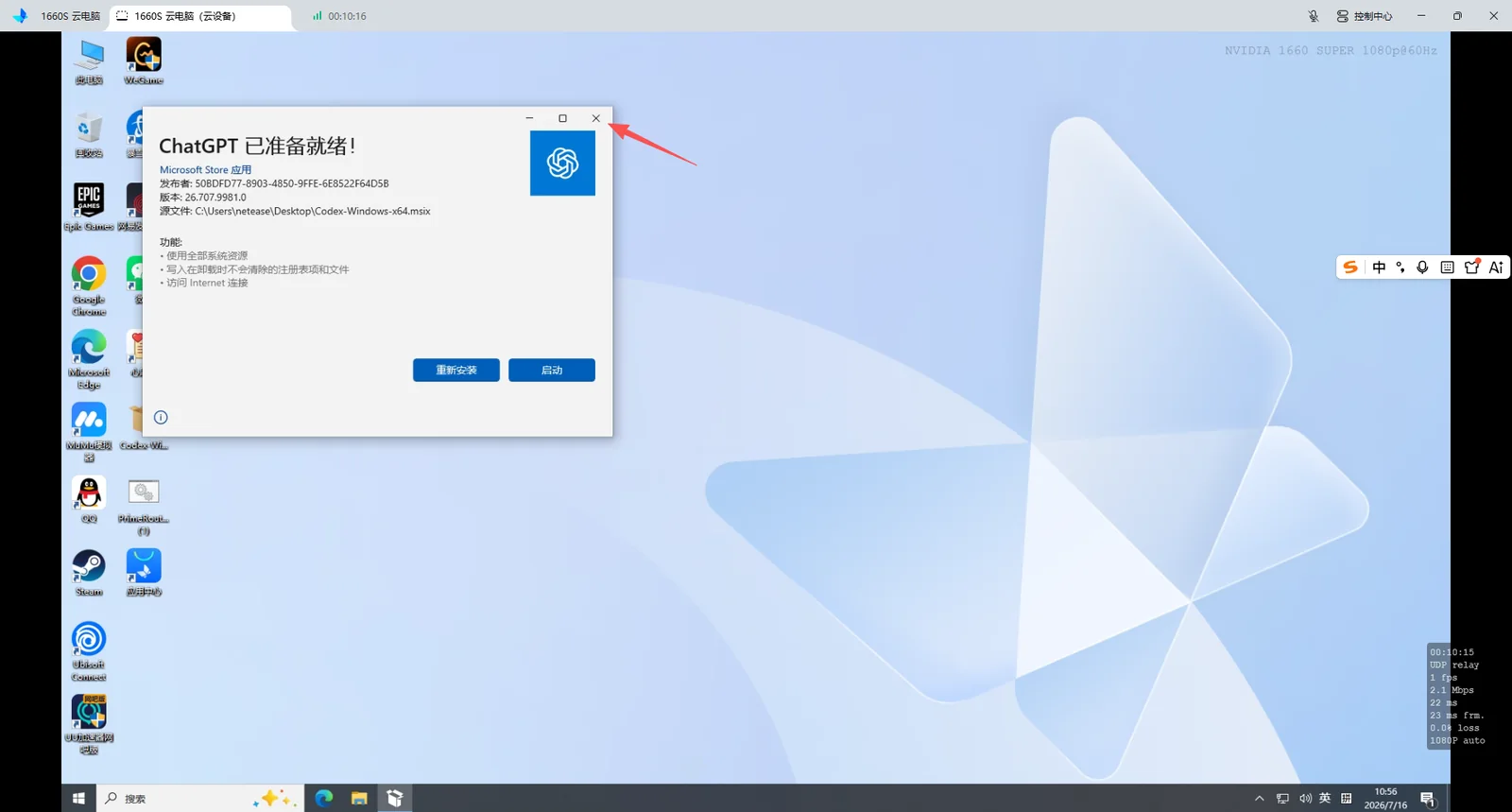Toggle the 中 Chinese/English mode on IME bar

[x=1379, y=268]
